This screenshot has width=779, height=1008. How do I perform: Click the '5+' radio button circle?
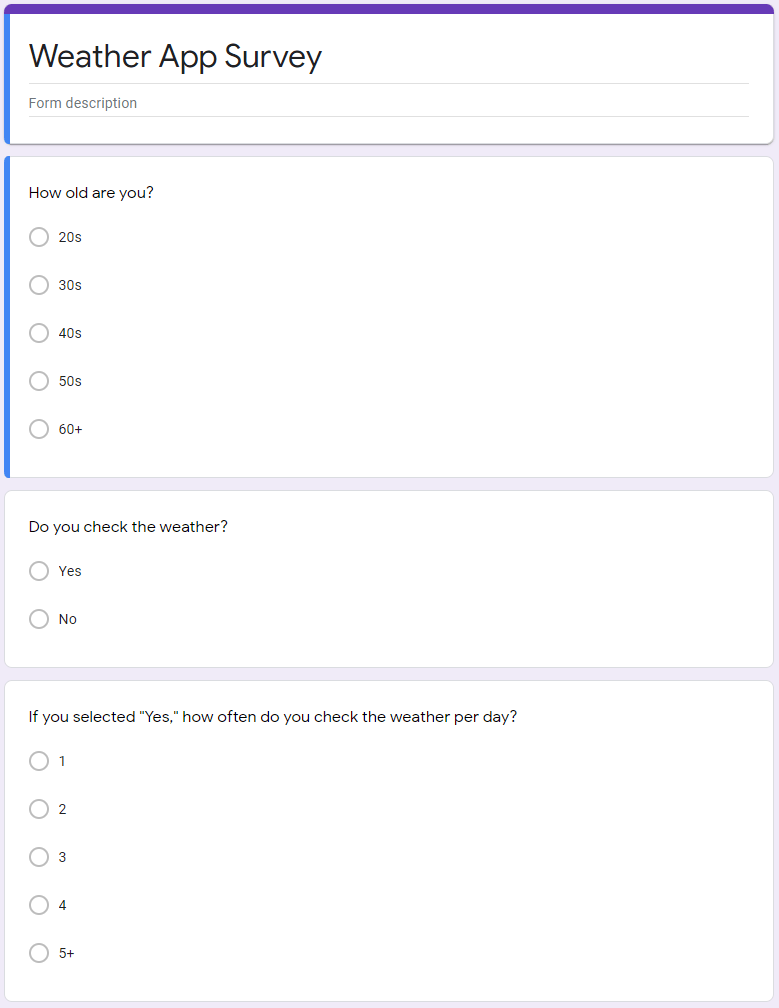[x=39, y=953]
